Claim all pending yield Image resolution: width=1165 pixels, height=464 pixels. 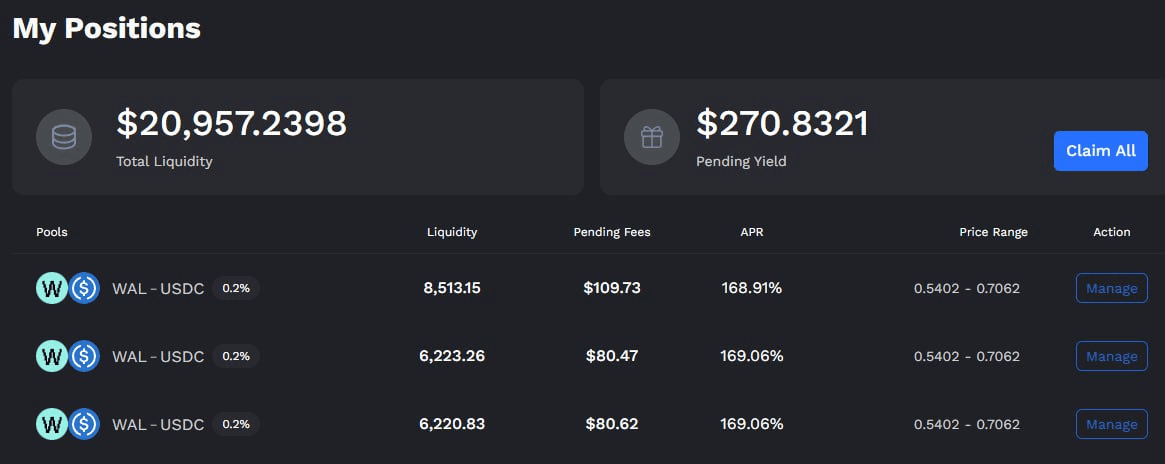(1100, 151)
